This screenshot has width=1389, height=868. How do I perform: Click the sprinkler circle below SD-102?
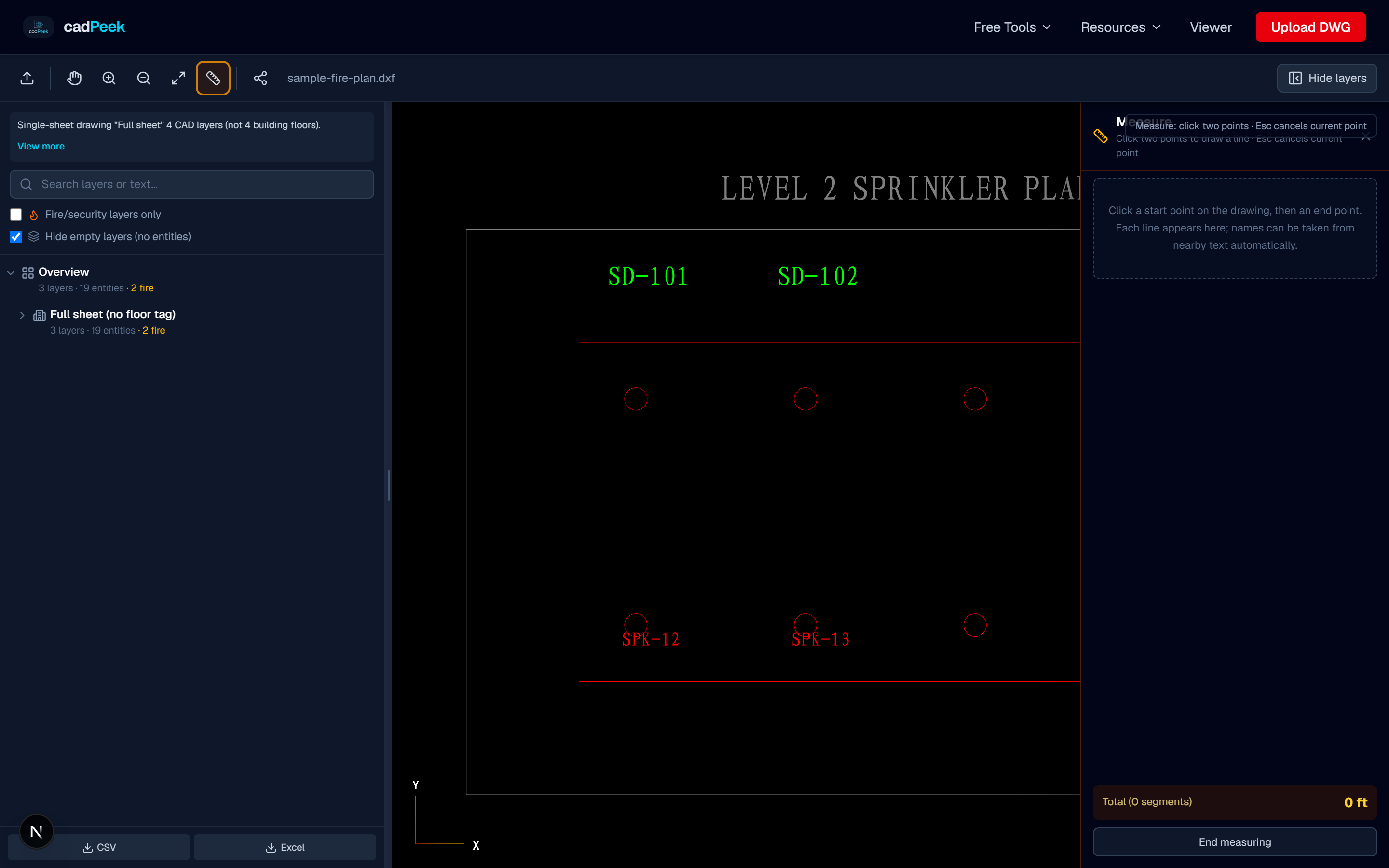805,399
